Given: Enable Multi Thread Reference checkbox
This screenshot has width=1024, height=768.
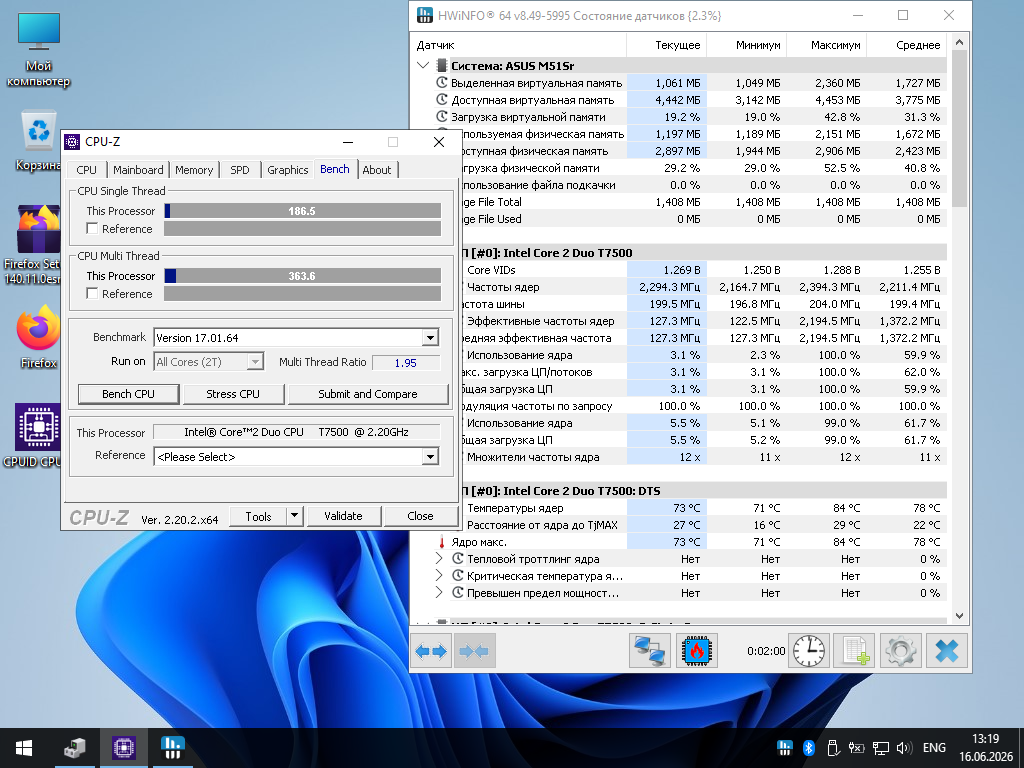Looking at the screenshot, I should [92, 294].
